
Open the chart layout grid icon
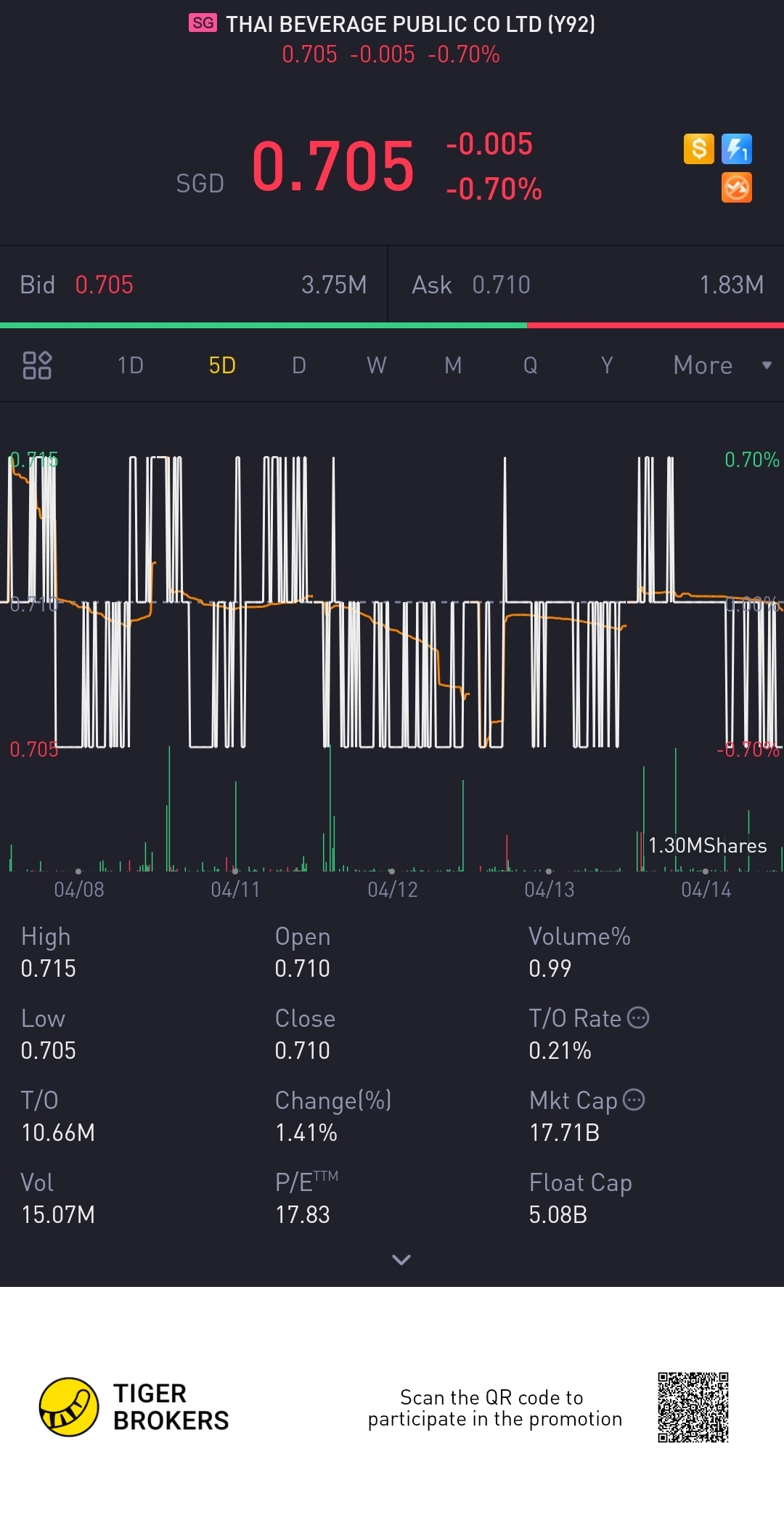(37, 365)
